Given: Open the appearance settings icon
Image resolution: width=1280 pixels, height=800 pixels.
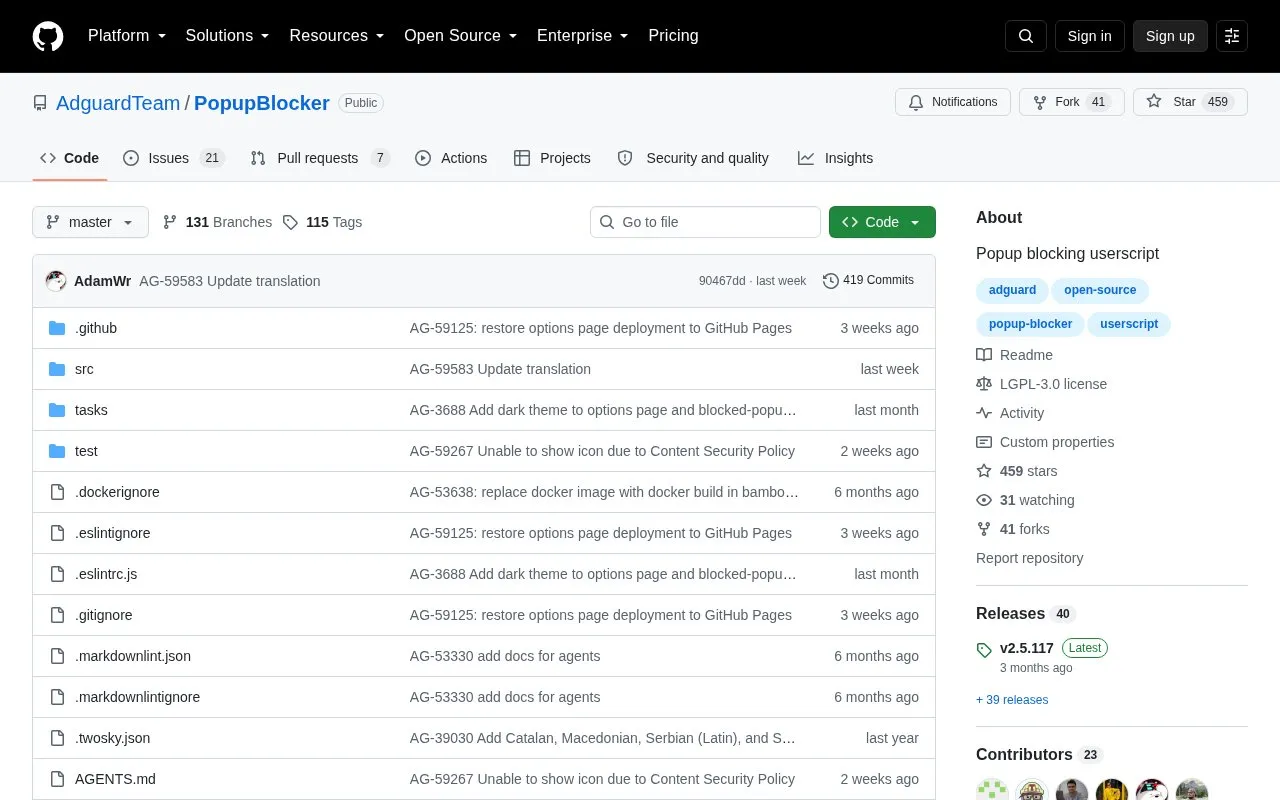Looking at the screenshot, I should click(x=1232, y=36).
